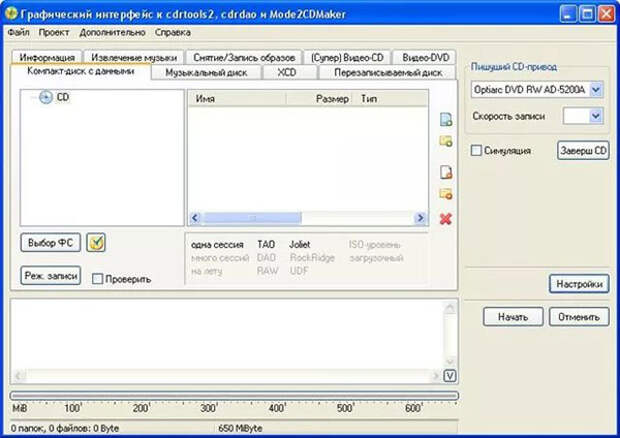Screen dimensions: 620x438
Task: Click the file list scroll left arrow
Action: [x=195, y=218]
